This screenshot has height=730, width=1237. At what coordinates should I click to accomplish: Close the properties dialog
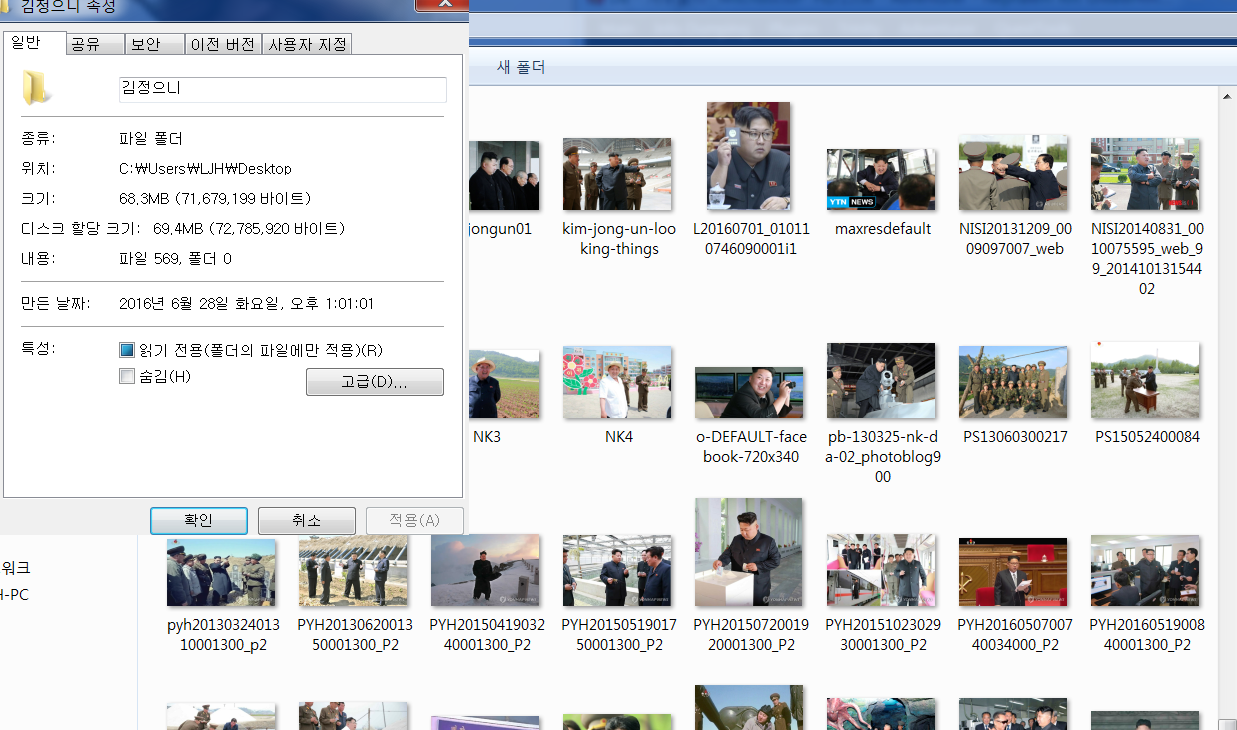[441, 5]
